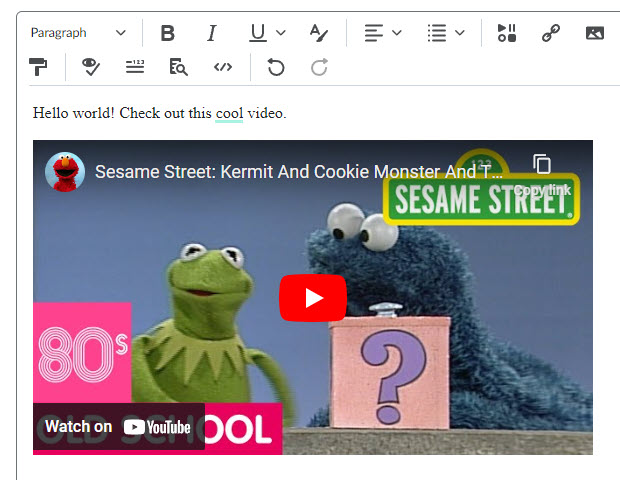Open the text color picker
Screen dimensions: 620x480
coord(319,33)
